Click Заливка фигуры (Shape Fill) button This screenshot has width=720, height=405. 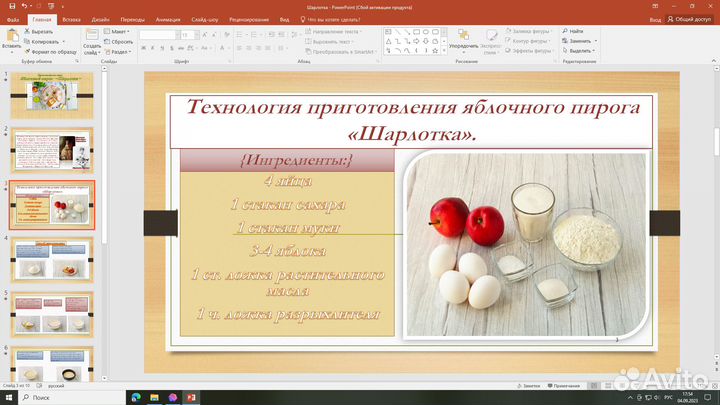coord(528,31)
